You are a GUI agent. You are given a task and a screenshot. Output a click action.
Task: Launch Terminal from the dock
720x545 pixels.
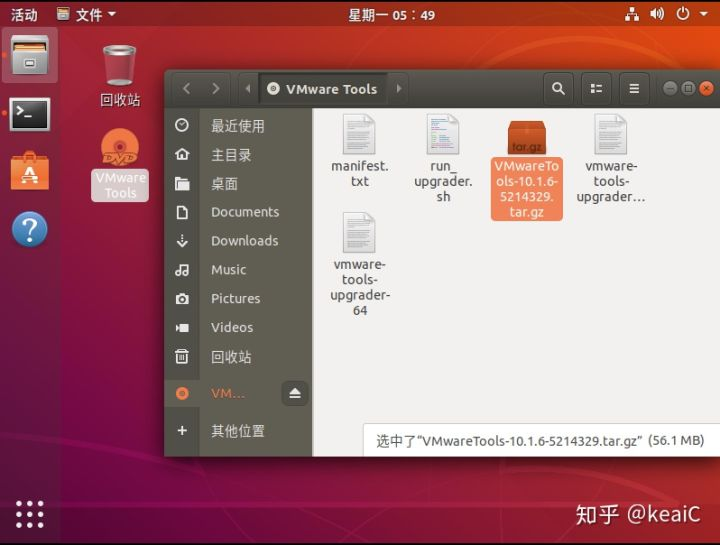pyautogui.click(x=30, y=114)
